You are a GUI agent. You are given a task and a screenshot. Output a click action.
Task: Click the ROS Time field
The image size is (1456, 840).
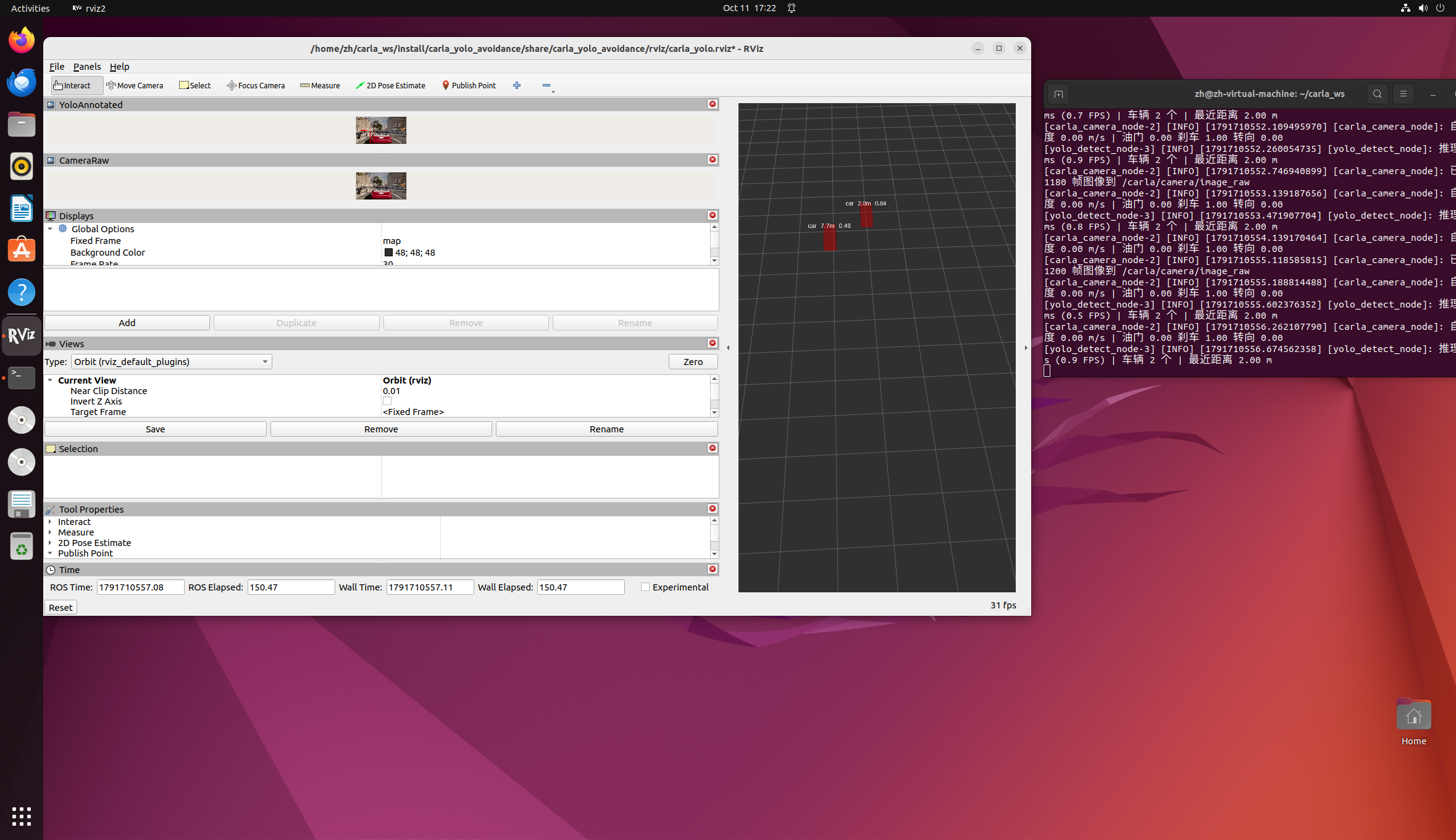pos(140,587)
